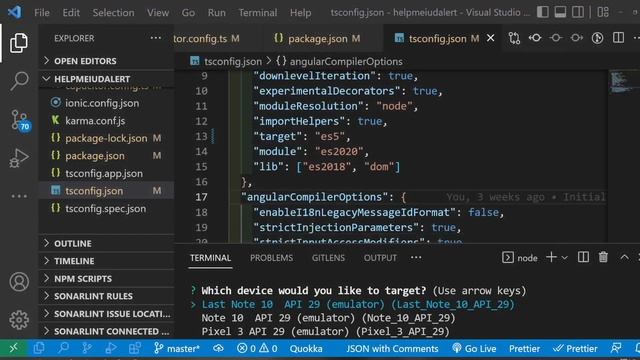Change language mode JSON with Comments
The height and width of the screenshot is (360, 640).
coord(392,349)
